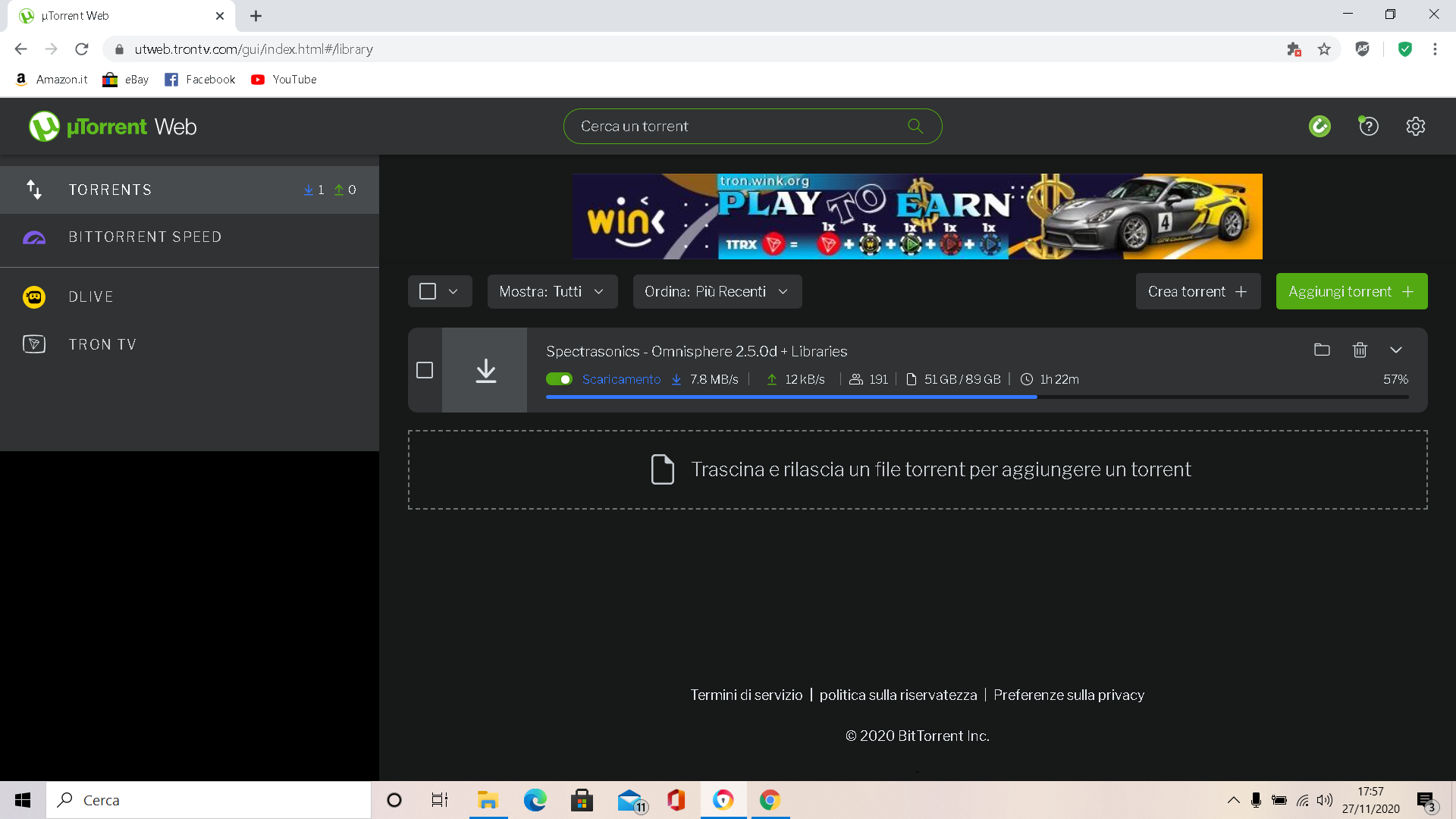The height and width of the screenshot is (819, 1456).
Task: Open Microsoft Store from the taskbar
Action: [x=582, y=800]
